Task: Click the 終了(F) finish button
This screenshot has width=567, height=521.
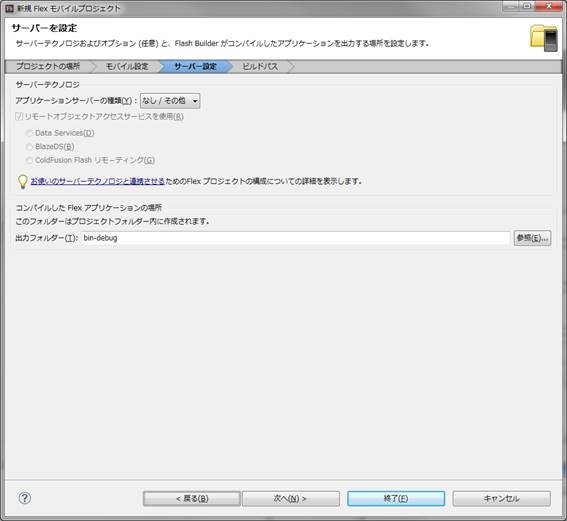Action: [x=396, y=499]
